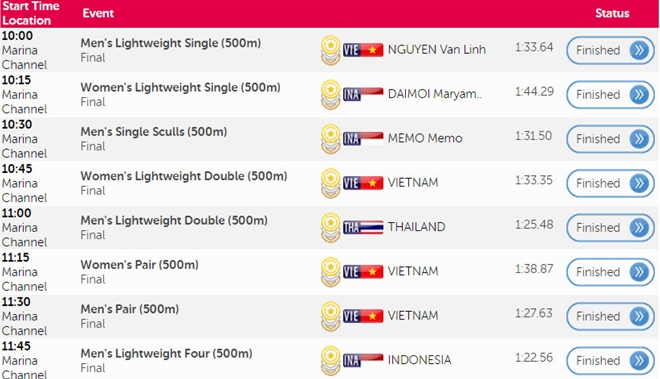Open Finished button for Men's Lightweight Double
This screenshot has height=379, width=660.
(x=610, y=227)
